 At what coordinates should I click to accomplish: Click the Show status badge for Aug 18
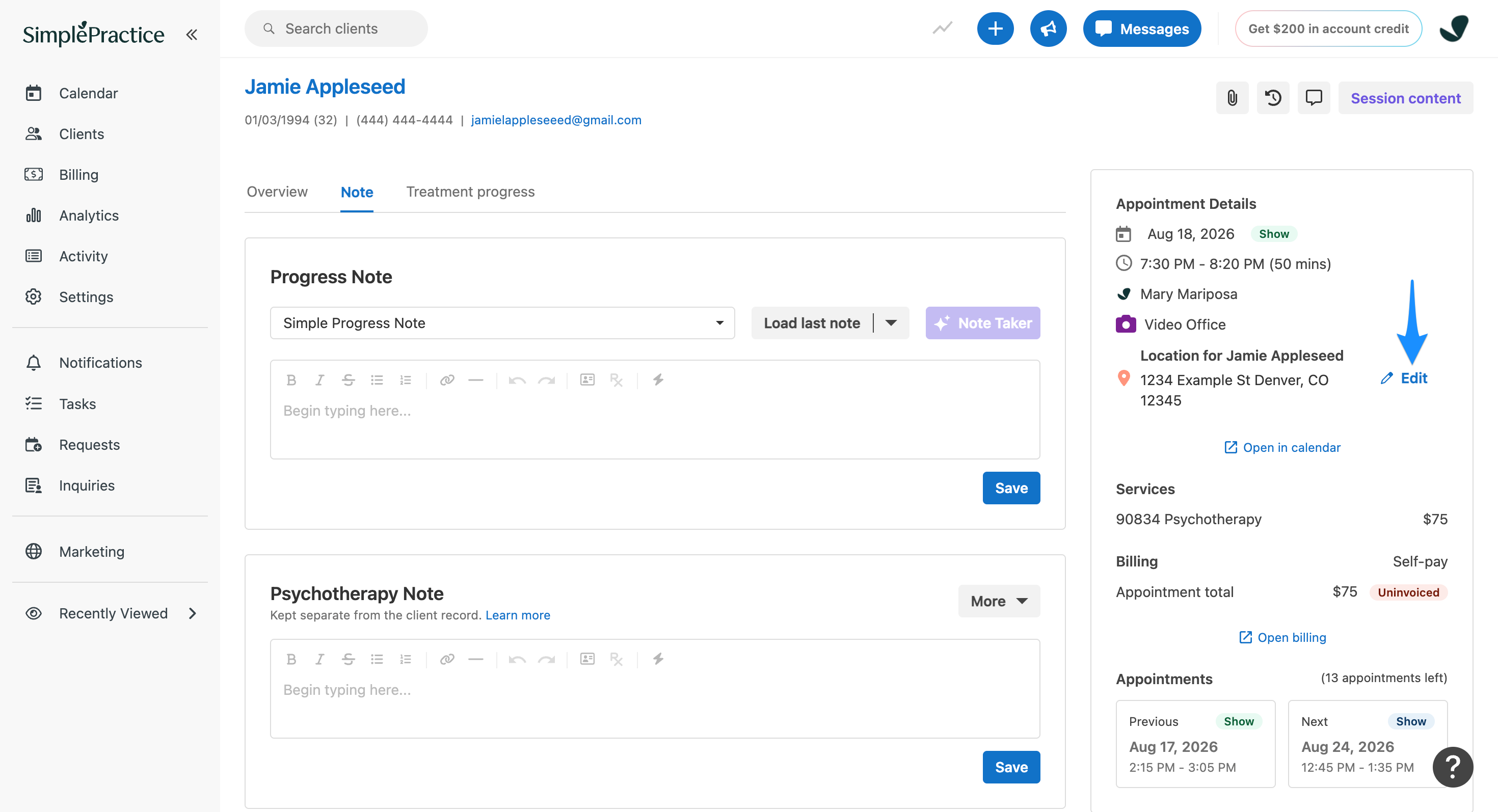click(1273, 234)
